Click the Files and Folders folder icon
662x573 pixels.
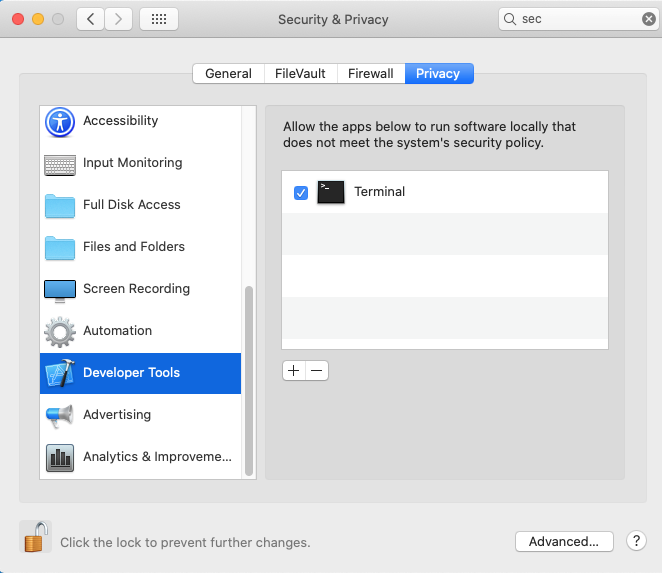click(60, 248)
